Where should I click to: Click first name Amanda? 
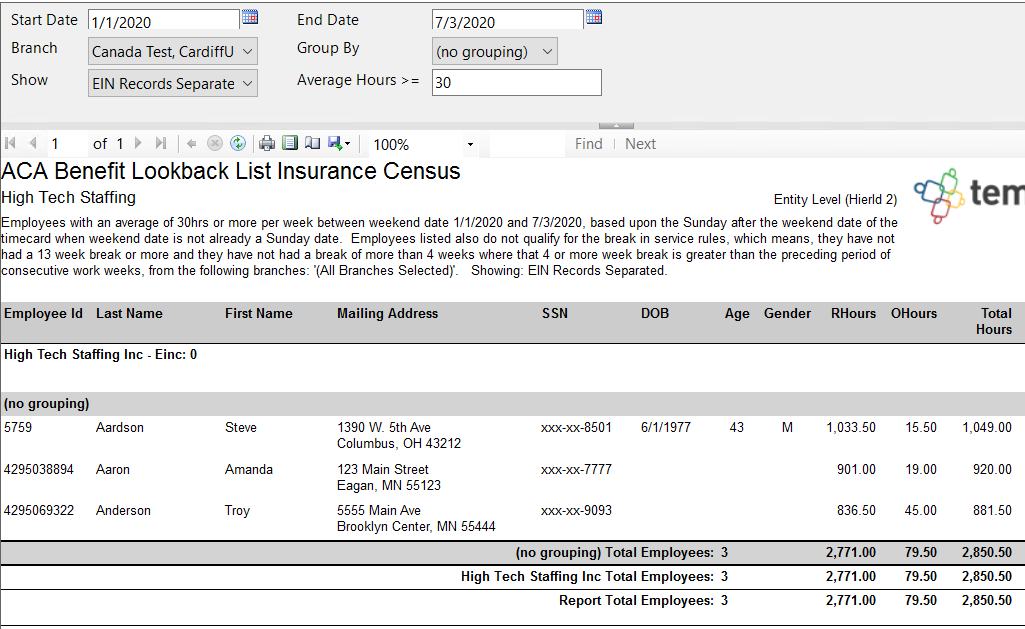click(248, 469)
